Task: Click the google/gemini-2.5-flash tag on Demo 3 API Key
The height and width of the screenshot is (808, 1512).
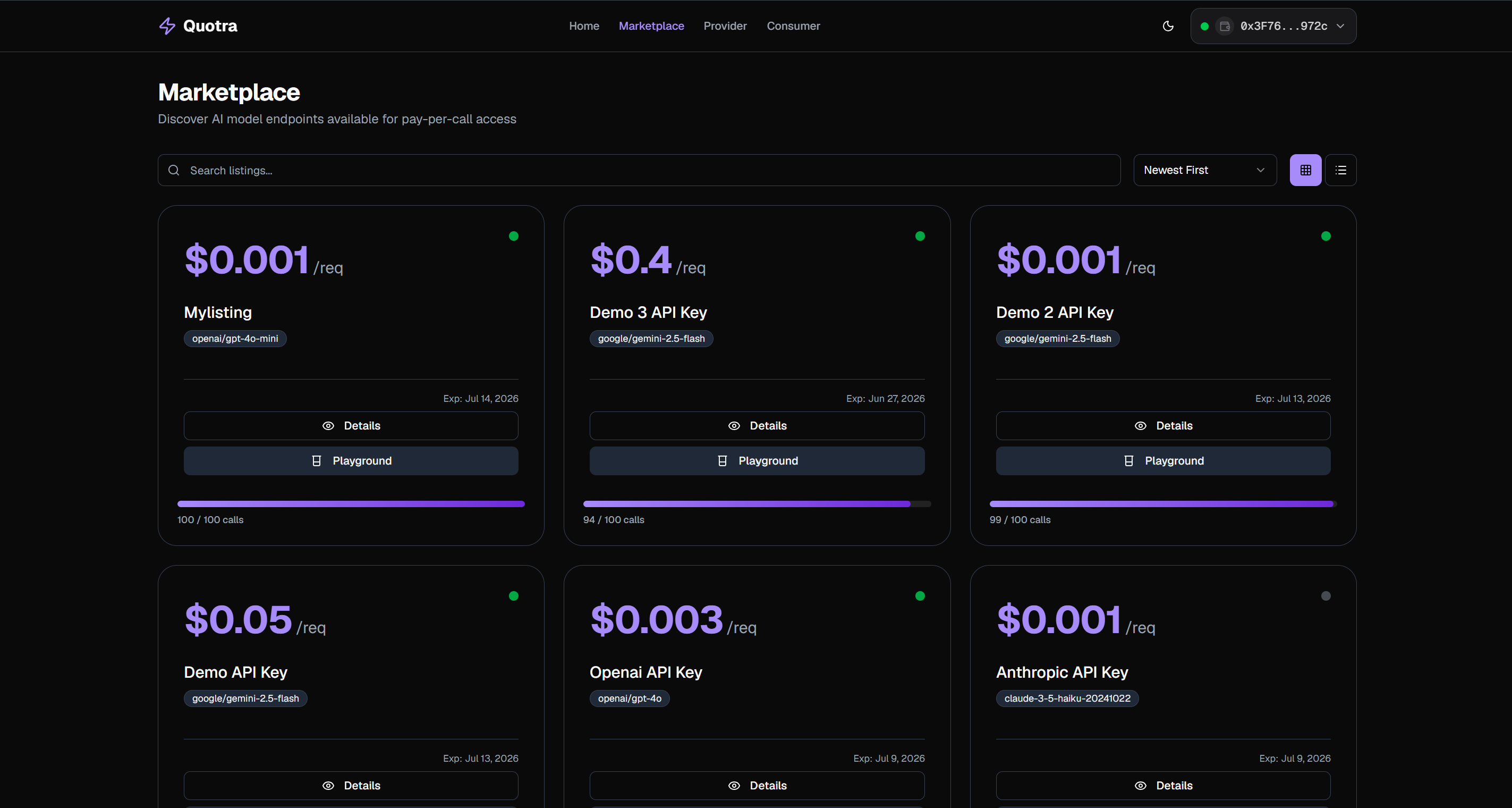Action: click(x=651, y=339)
